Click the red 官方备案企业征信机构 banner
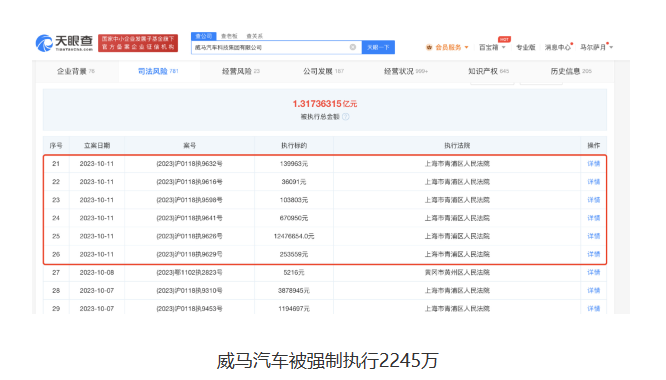Screen dimensions: 666x380 click(x=138, y=43)
